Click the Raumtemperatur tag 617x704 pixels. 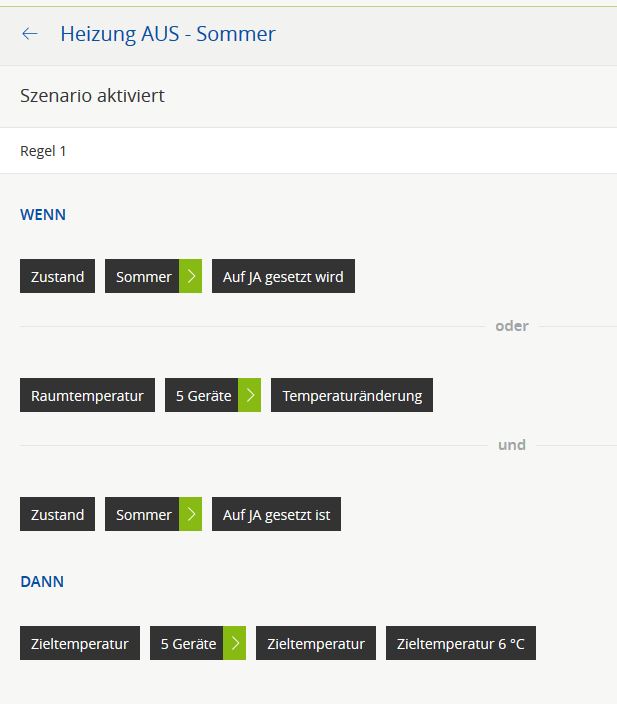87,396
